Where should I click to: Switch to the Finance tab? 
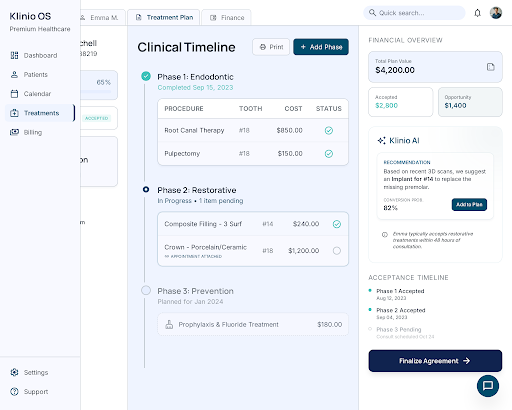point(226,18)
